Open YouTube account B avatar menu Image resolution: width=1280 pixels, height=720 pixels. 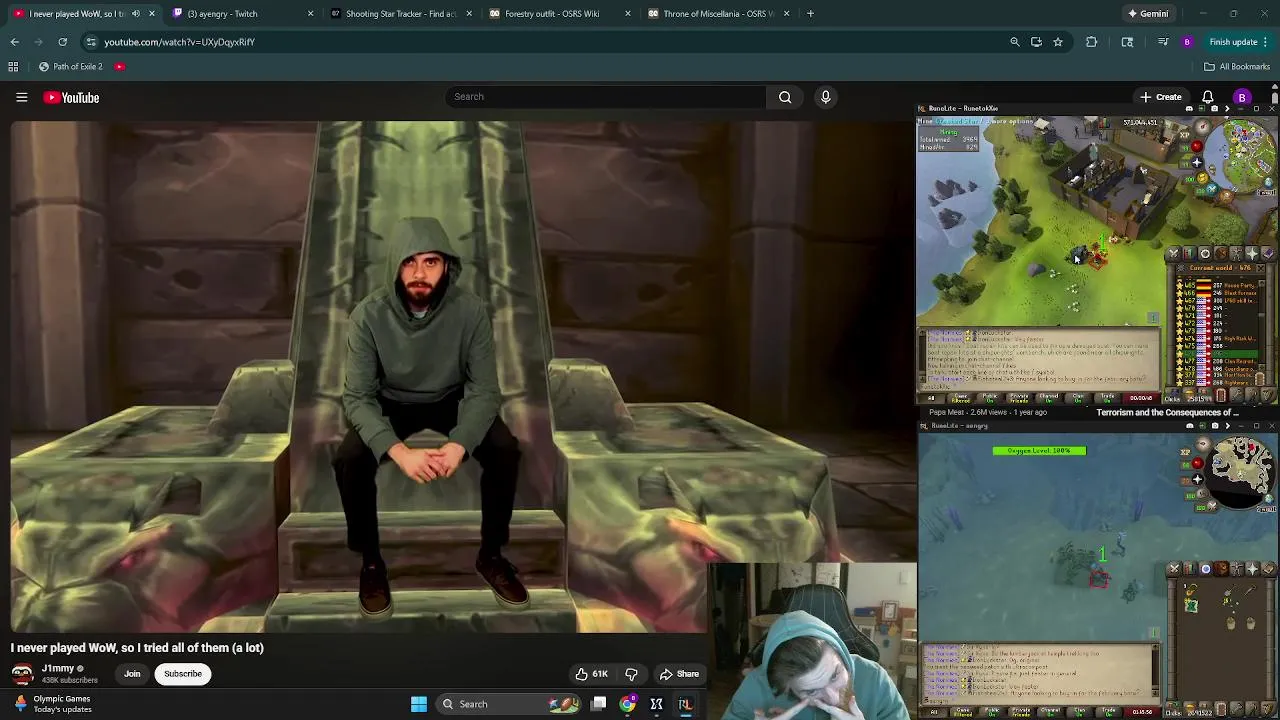(1242, 97)
